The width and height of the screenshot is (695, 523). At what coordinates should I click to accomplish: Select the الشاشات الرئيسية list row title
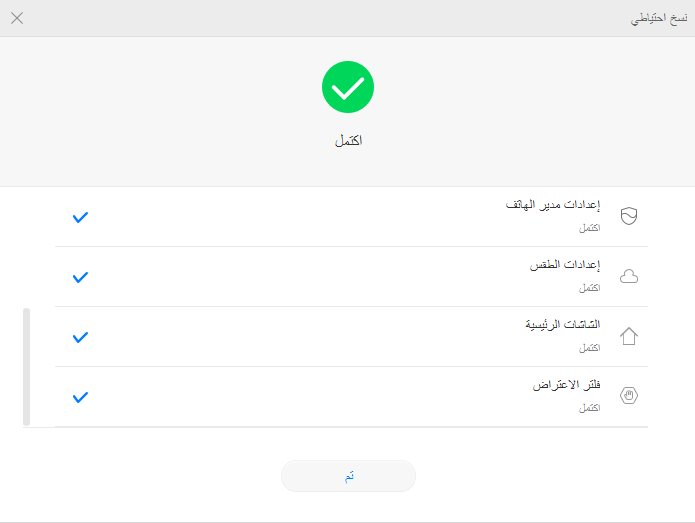pos(563,325)
